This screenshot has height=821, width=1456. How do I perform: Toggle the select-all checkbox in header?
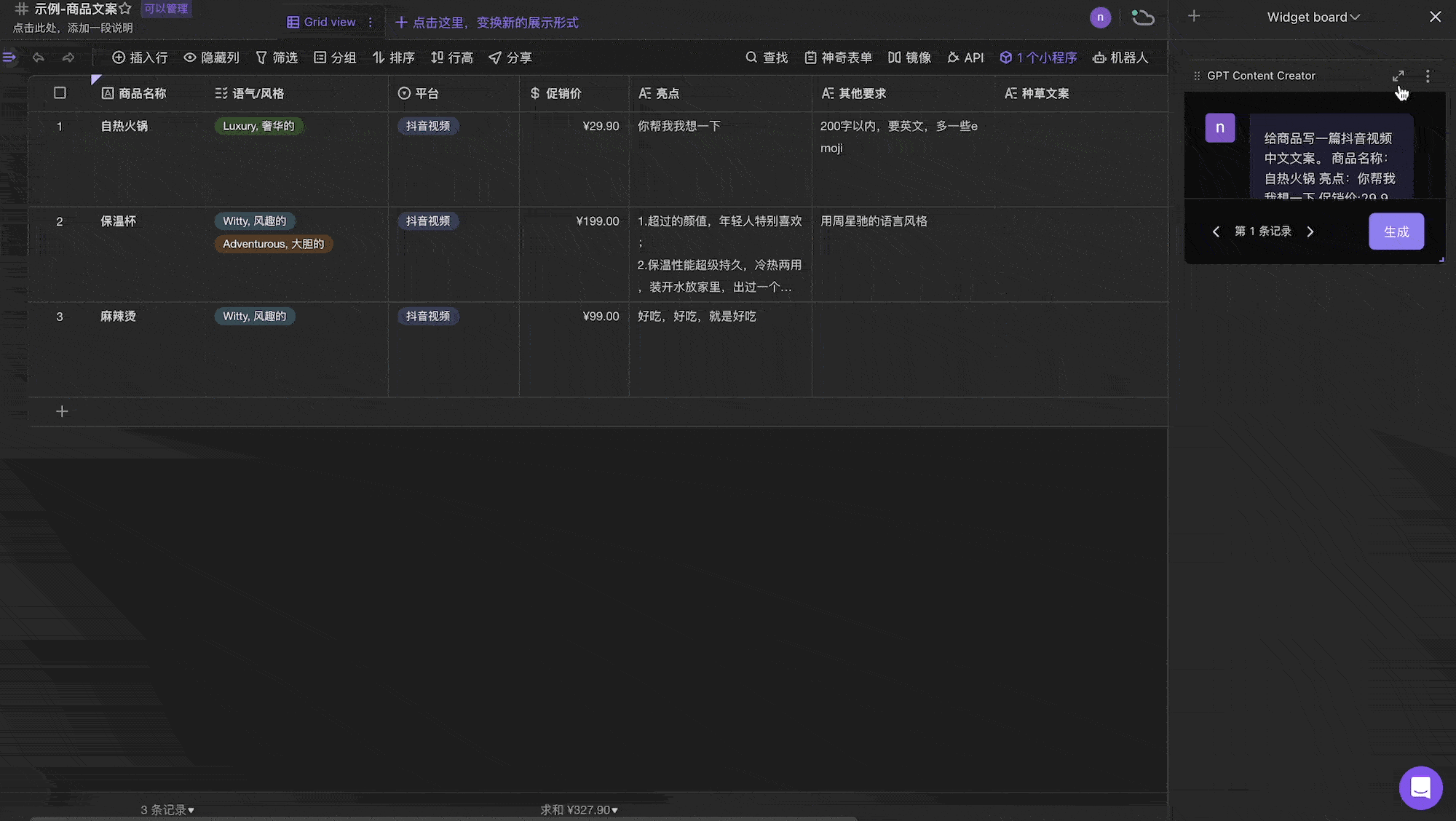point(60,93)
